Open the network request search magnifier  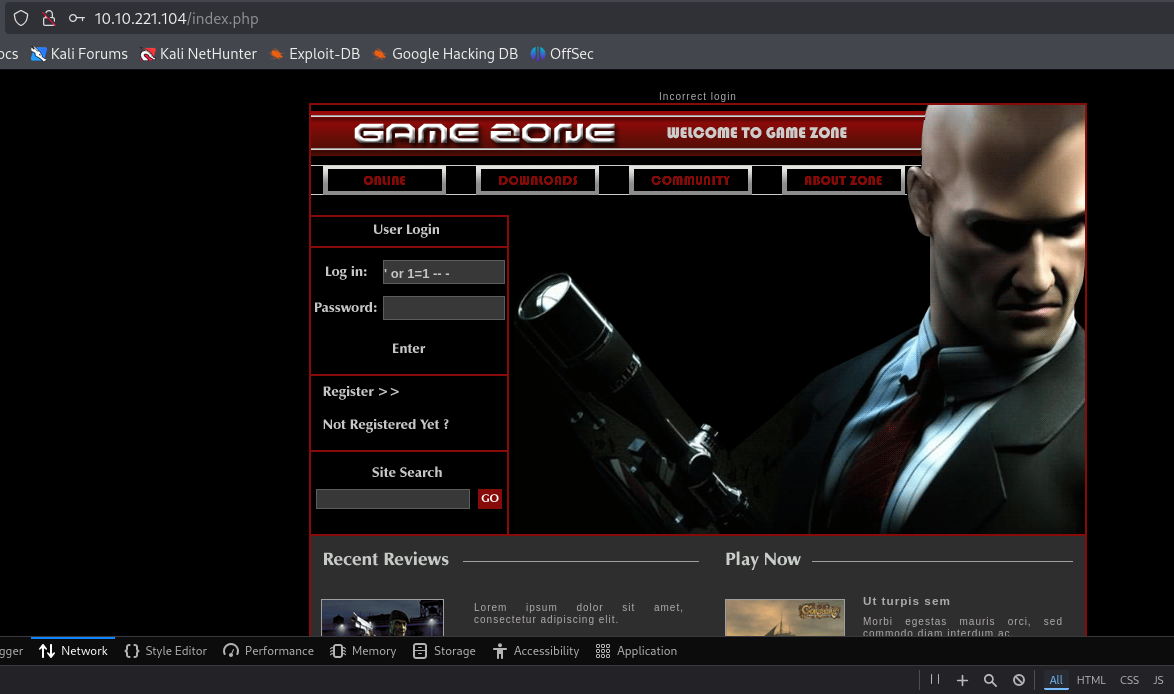[x=990, y=680]
